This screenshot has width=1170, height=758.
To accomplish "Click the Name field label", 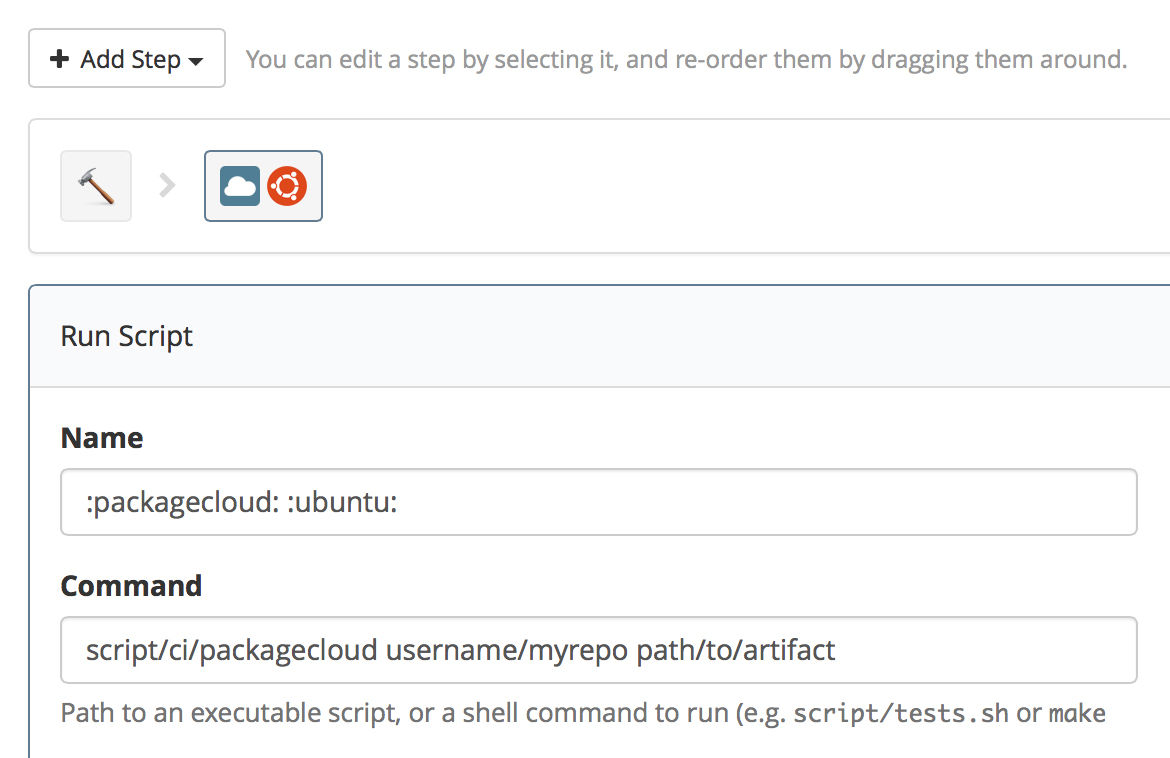I will (103, 437).
